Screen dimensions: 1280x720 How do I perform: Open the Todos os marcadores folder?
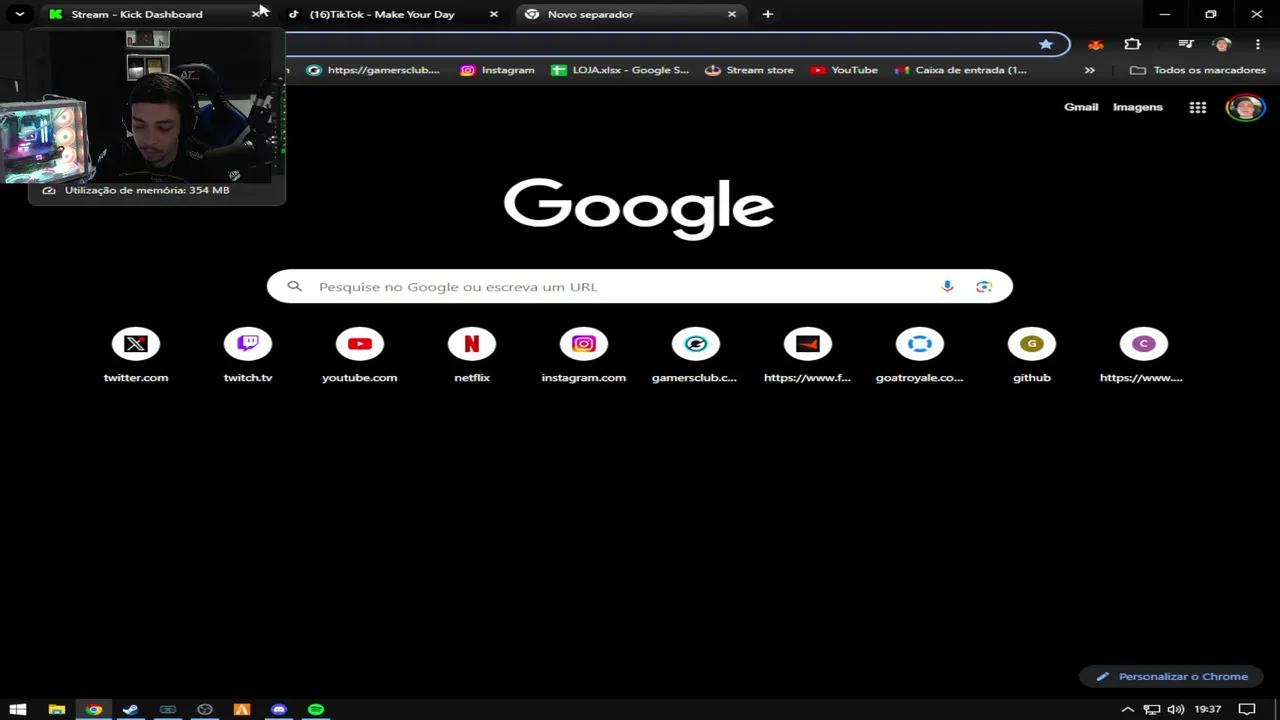click(x=1198, y=70)
